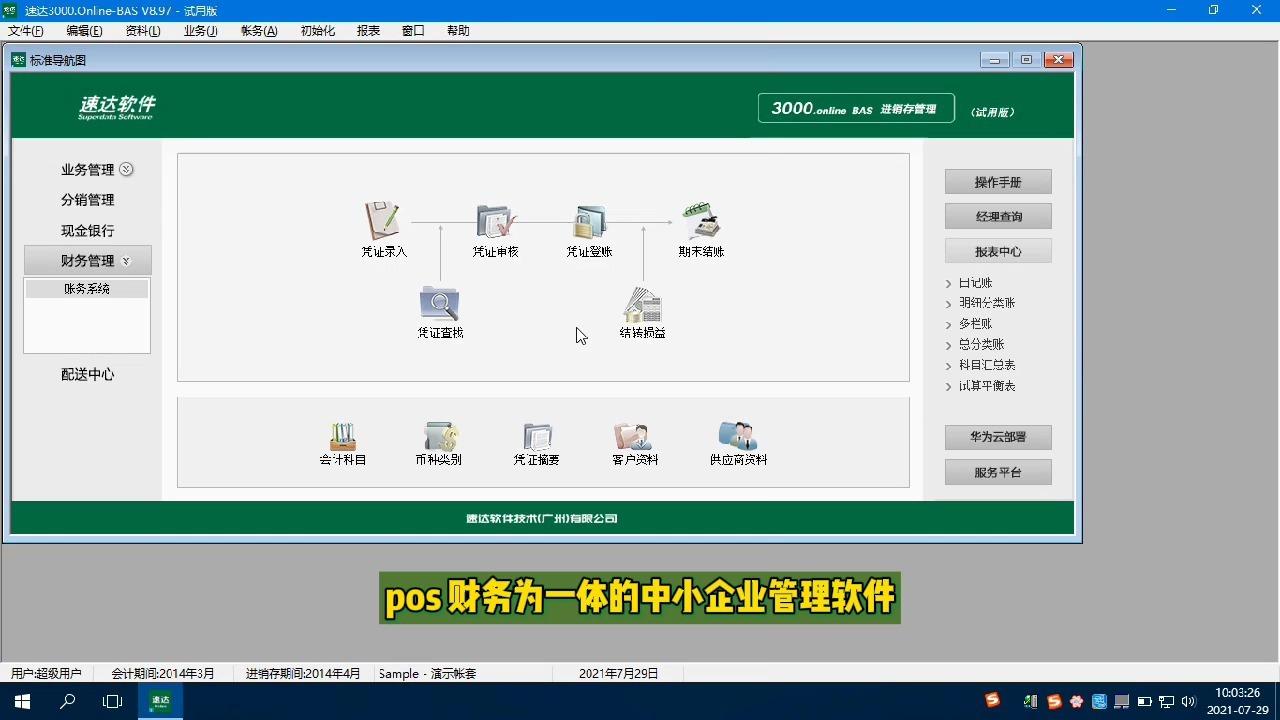Viewport: 1280px width, 720px height.
Task: Open the 期末结账 period closing icon
Action: point(701,222)
